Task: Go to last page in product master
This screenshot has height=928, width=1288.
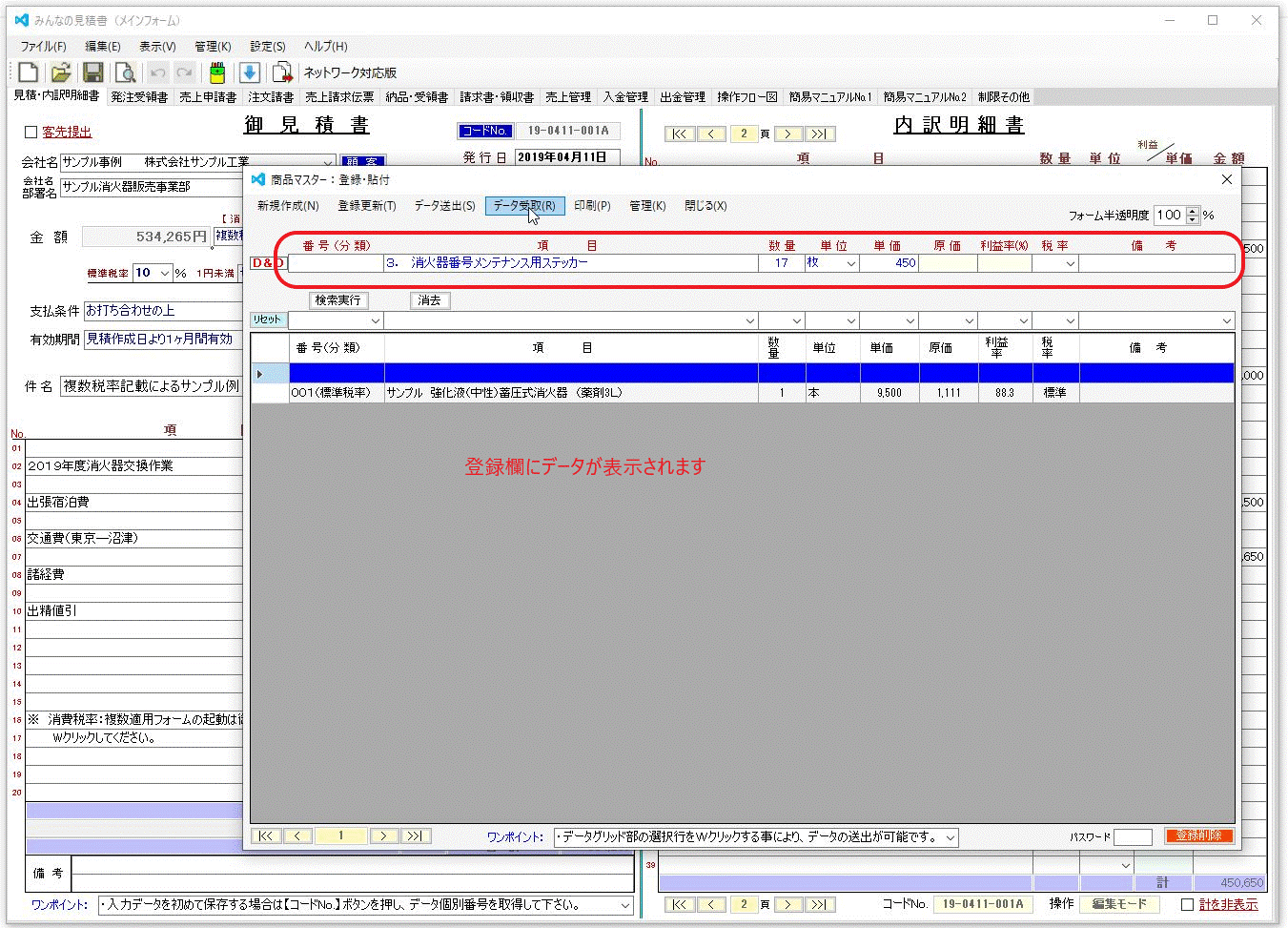Action: 415,835
